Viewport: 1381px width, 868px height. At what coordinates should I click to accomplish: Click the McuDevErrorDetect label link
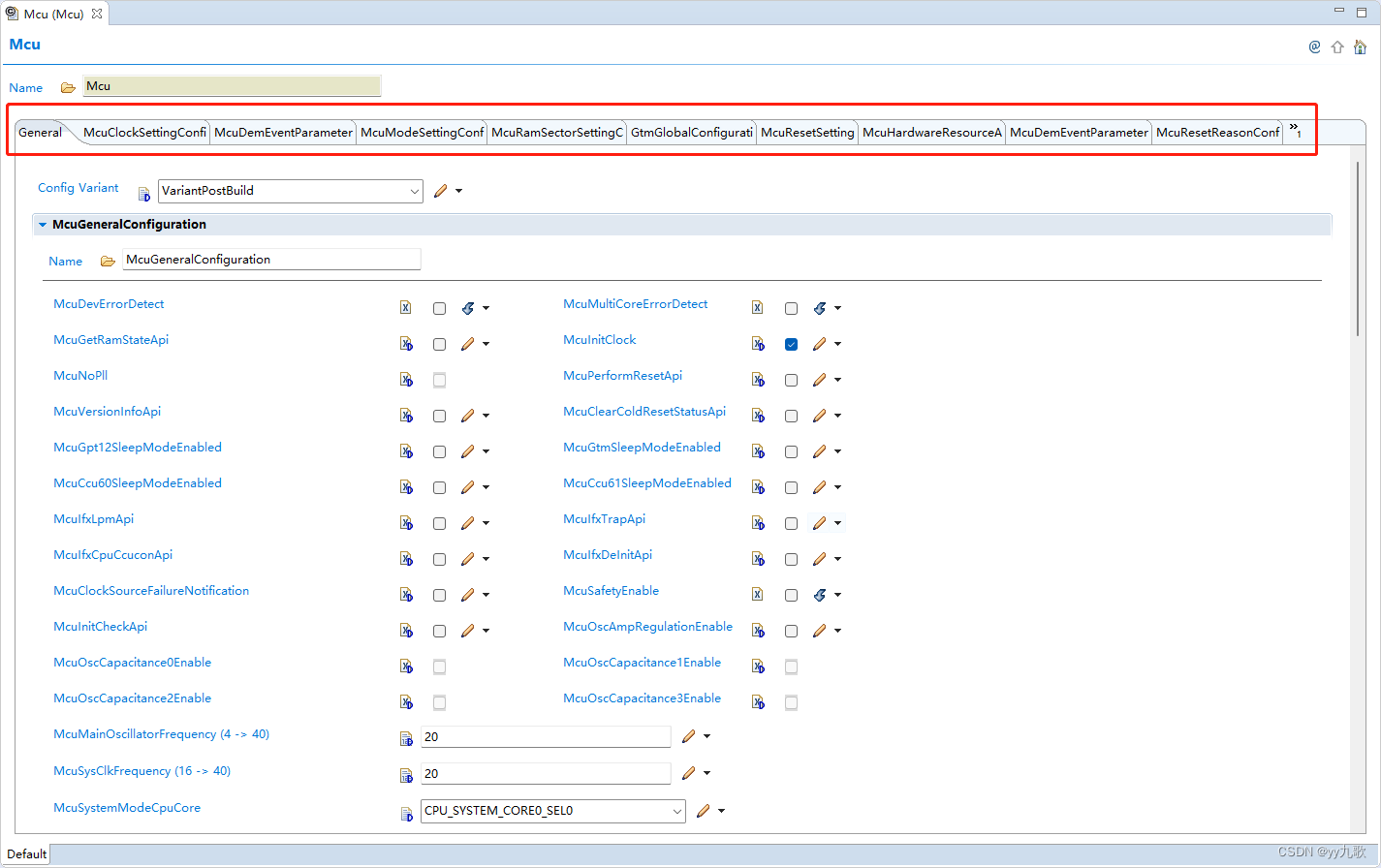(x=109, y=304)
